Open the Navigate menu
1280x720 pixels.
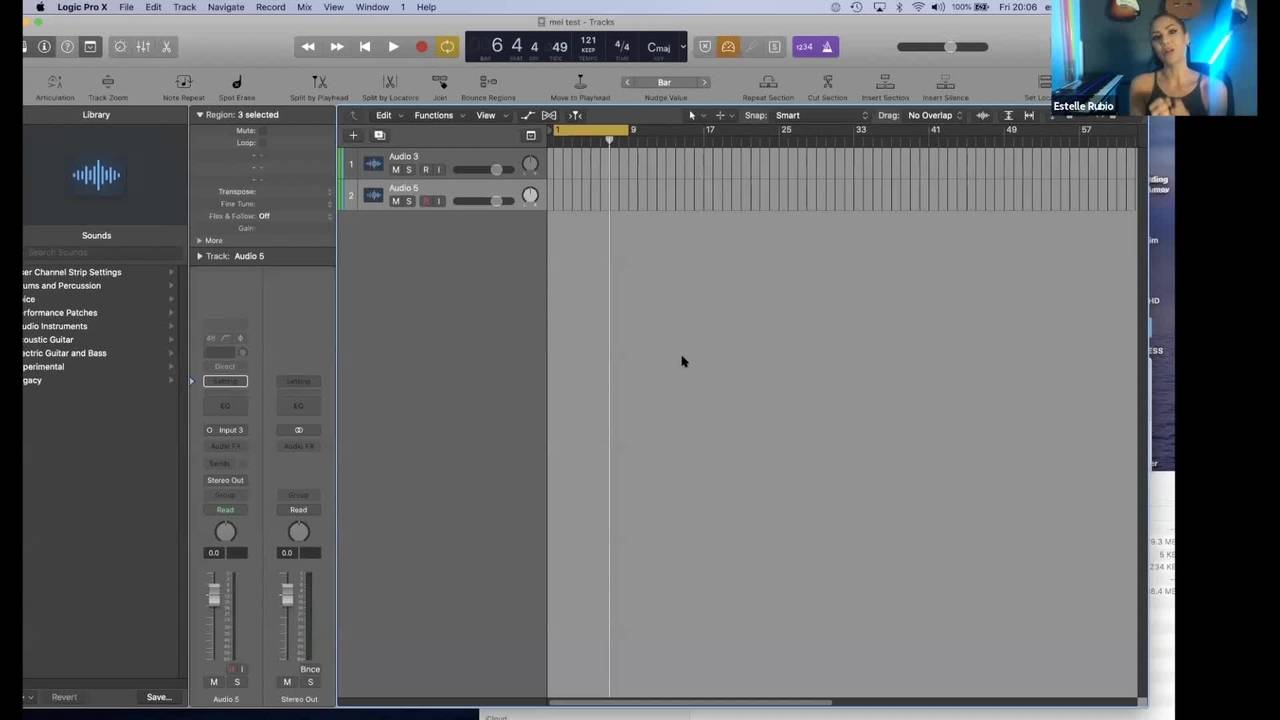pos(226,7)
